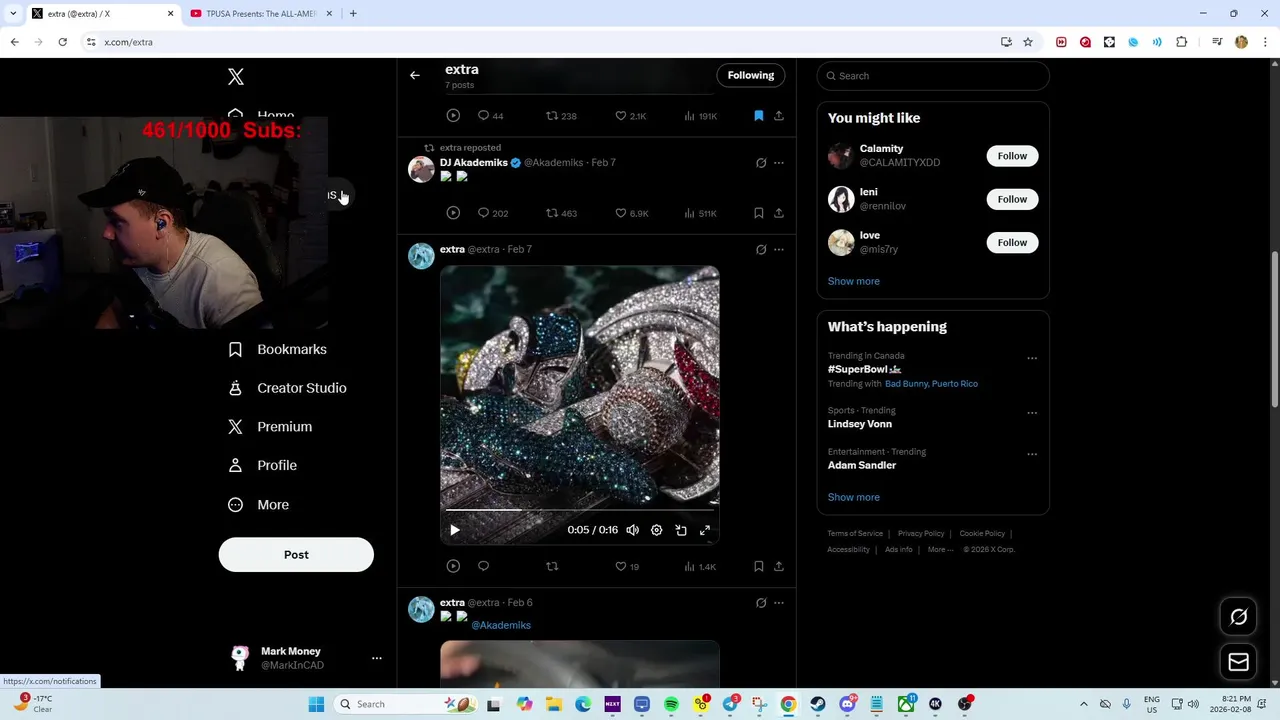Open the Chrome extensions puzzle icon

[x=1182, y=42]
